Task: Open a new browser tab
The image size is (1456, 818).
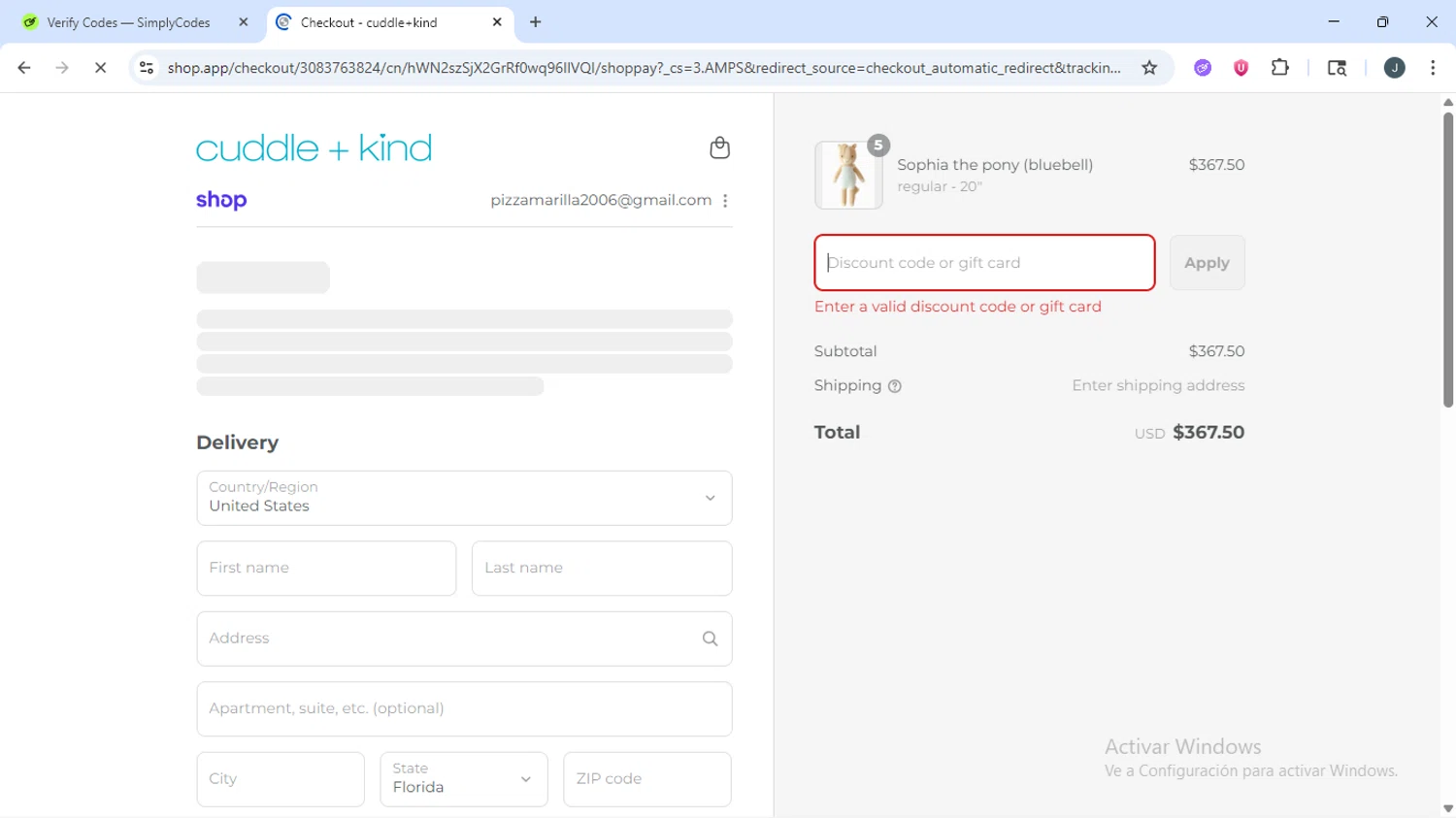Action: pyautogui.click(x=536, y=22)
